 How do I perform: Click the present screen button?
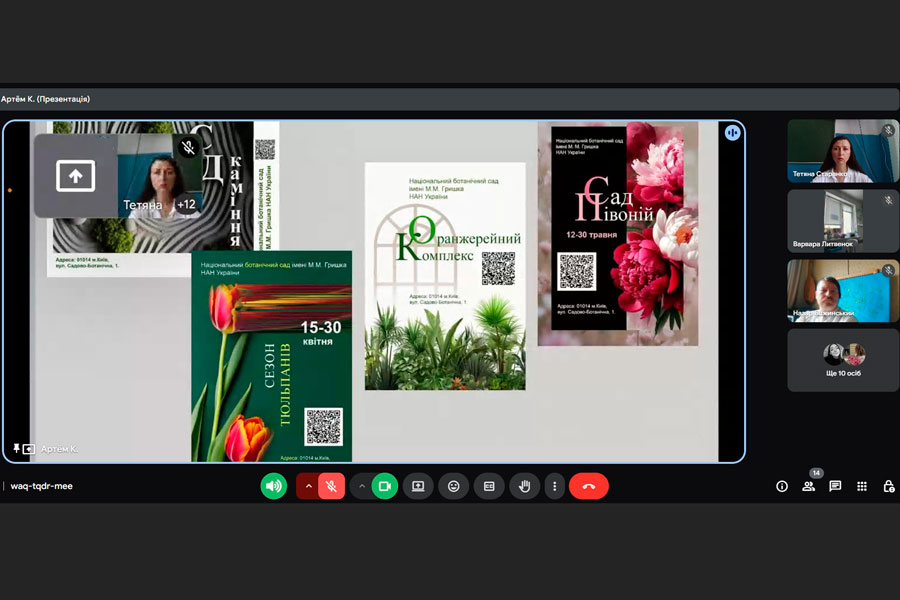tap(418, 486)
